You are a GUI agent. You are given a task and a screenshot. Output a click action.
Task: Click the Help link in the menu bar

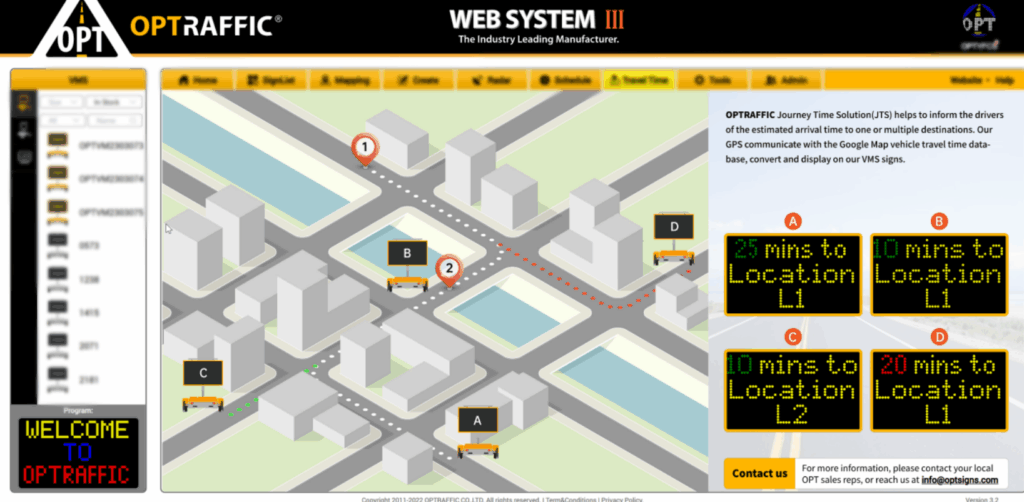coord(1003,80)
